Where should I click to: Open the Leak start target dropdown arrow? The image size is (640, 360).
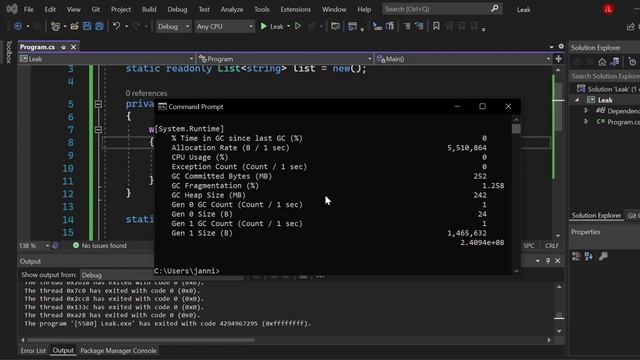[x=289, y=27]
